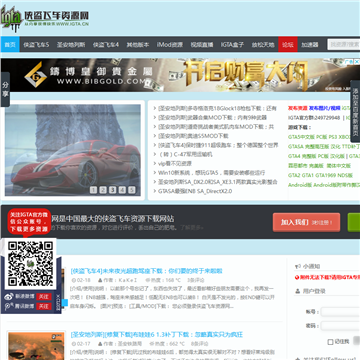Viewport: 360px width, 360px height.
Task: Follow on Sina Weibo with 关注 button
Action: [x=44, y=297]
